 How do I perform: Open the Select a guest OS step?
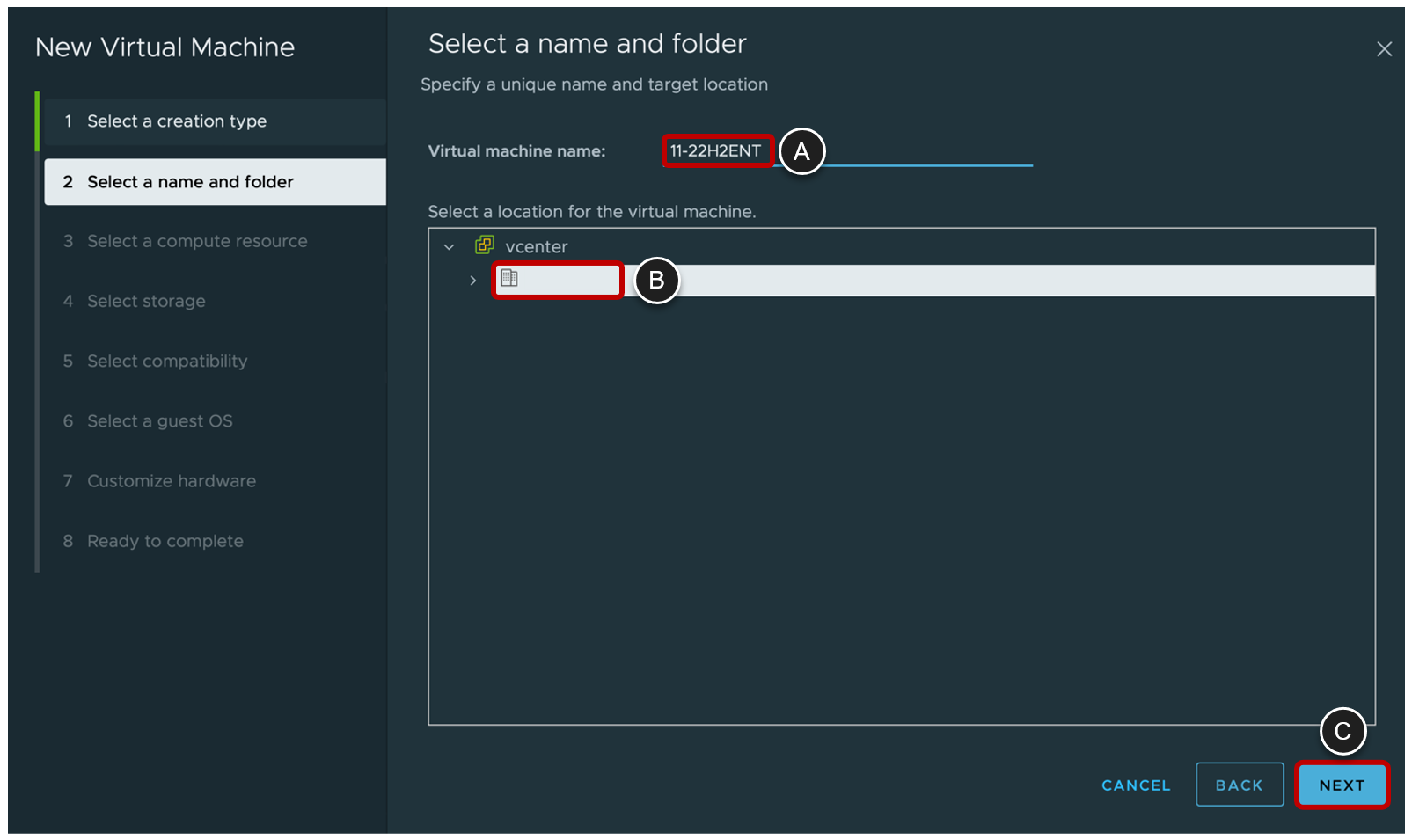(x=159, y=420)
